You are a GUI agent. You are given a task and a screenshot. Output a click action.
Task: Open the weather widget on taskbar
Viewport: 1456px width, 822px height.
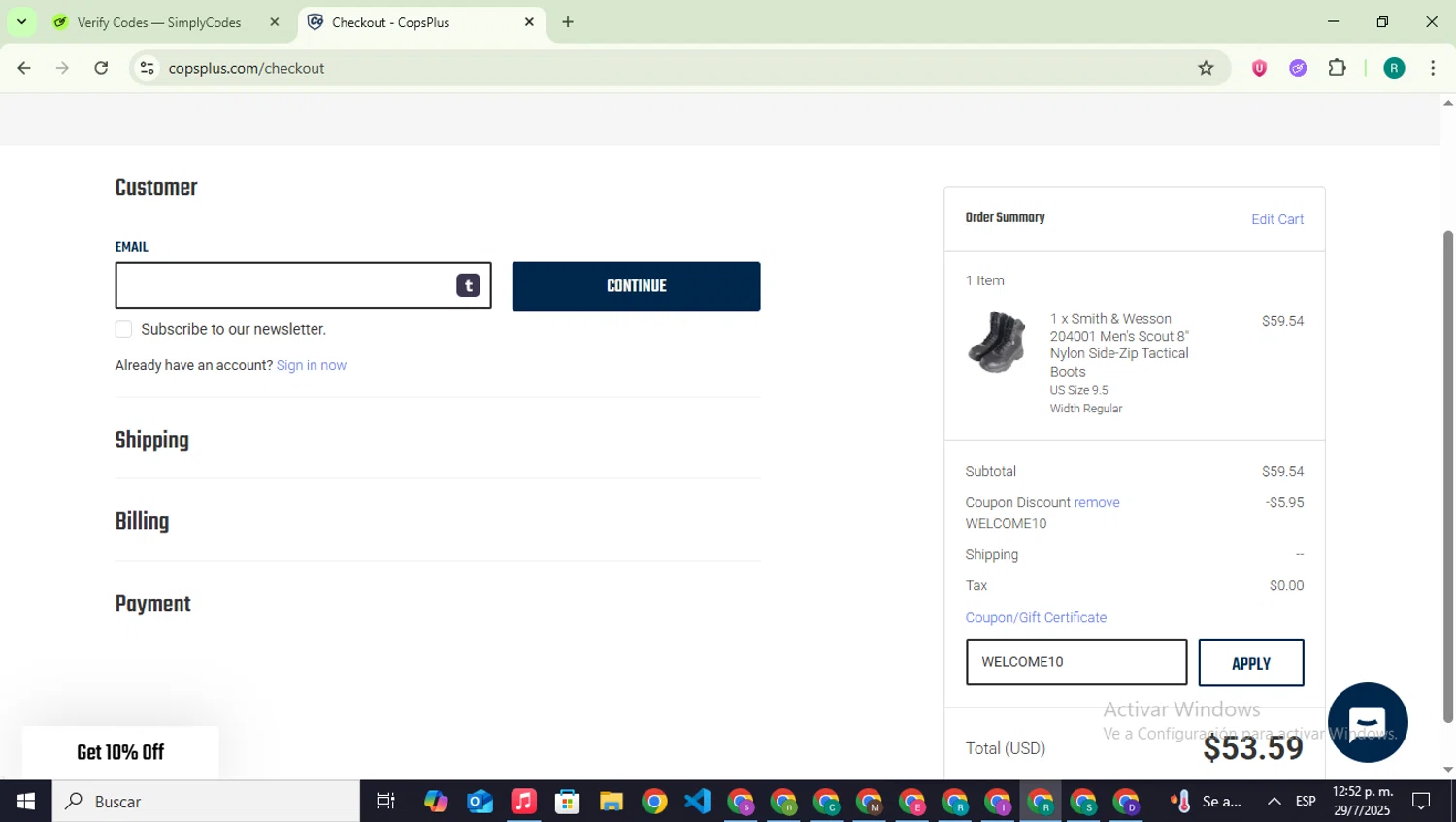click(x=1207, y=802)
